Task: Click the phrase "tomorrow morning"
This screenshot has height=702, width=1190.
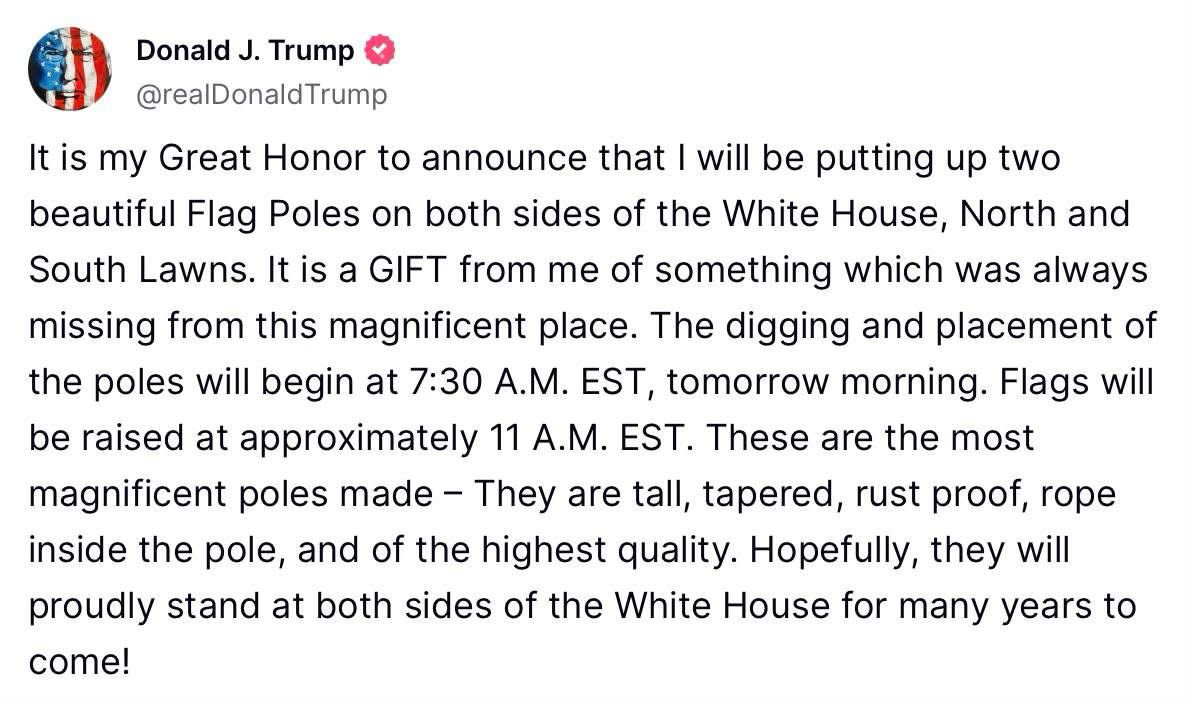Action: (827, 382)
